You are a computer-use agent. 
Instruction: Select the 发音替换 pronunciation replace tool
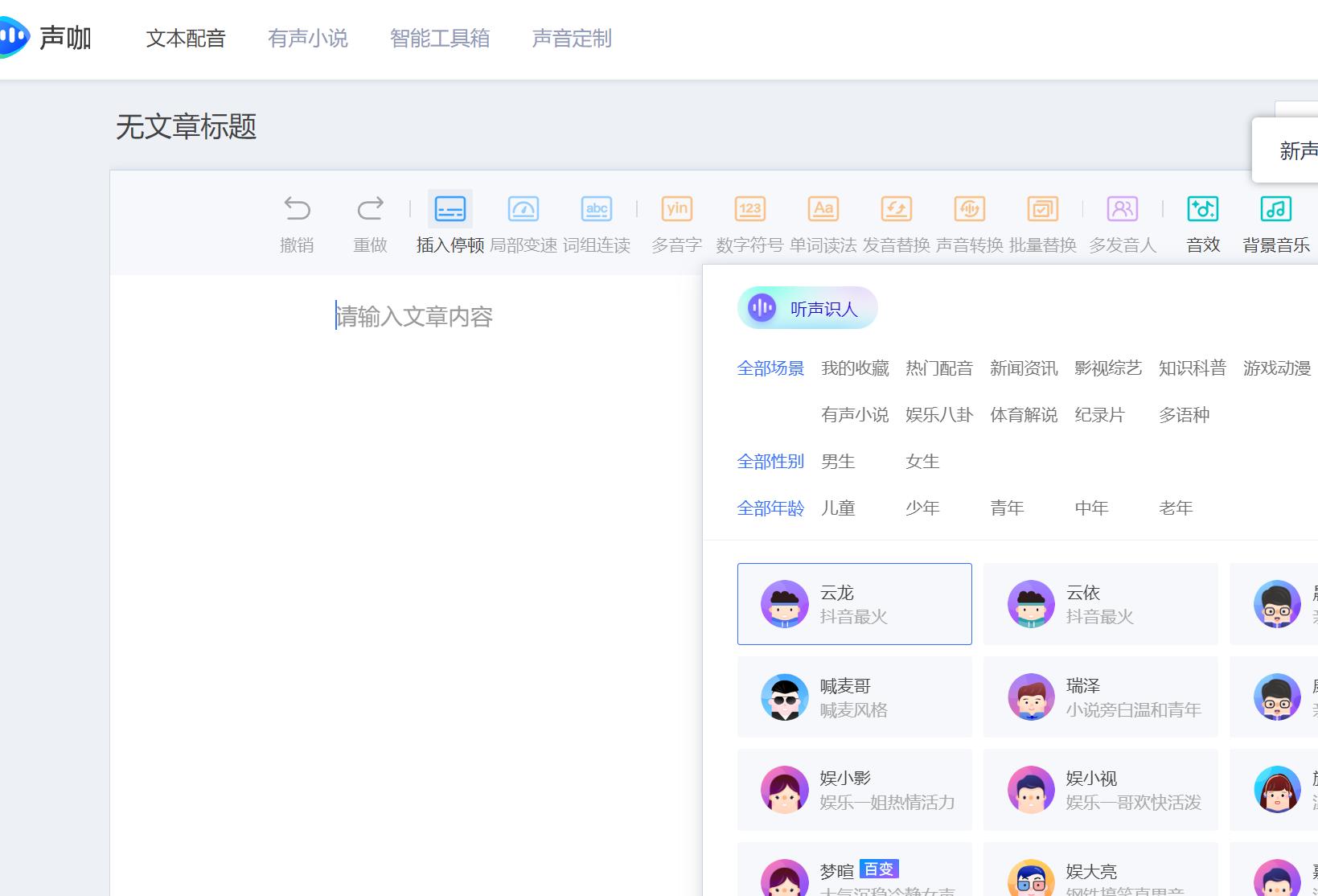pyautogui.click(x=897, y=221)
